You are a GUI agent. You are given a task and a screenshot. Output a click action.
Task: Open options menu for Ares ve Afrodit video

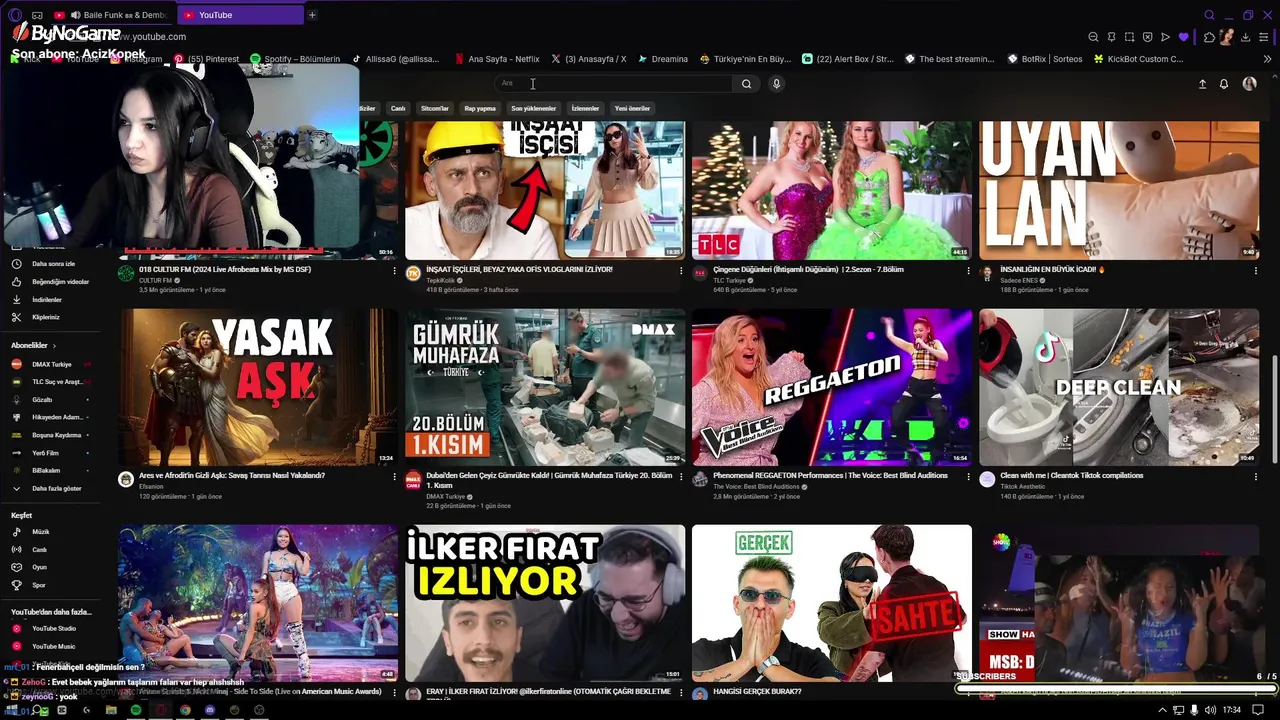pos(394,476)
